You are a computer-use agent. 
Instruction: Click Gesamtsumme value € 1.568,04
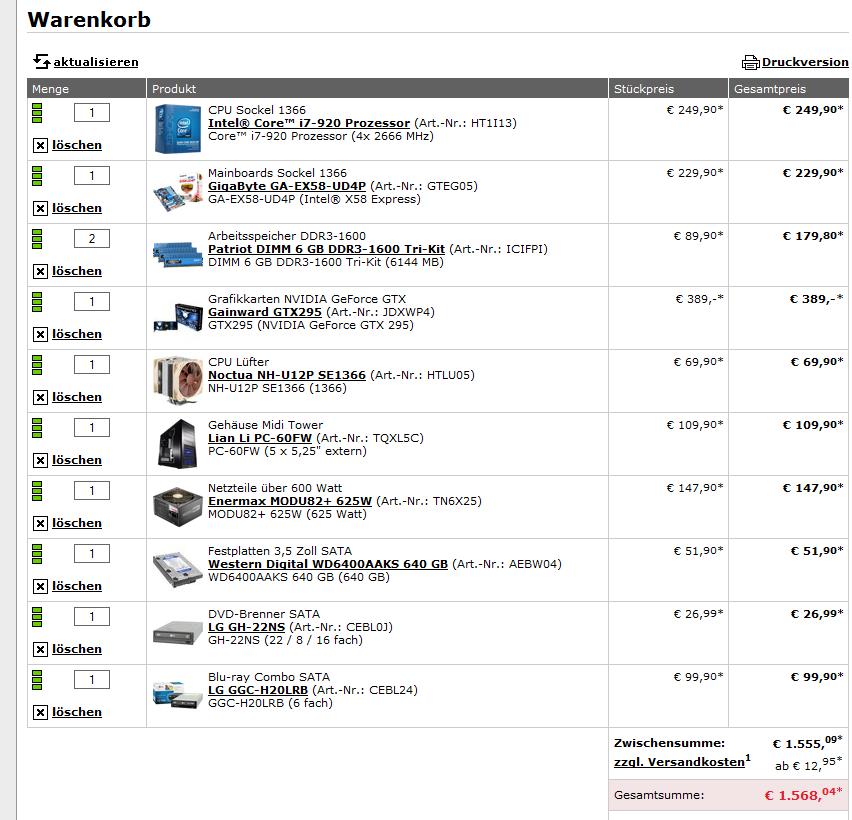coord(804,795)
